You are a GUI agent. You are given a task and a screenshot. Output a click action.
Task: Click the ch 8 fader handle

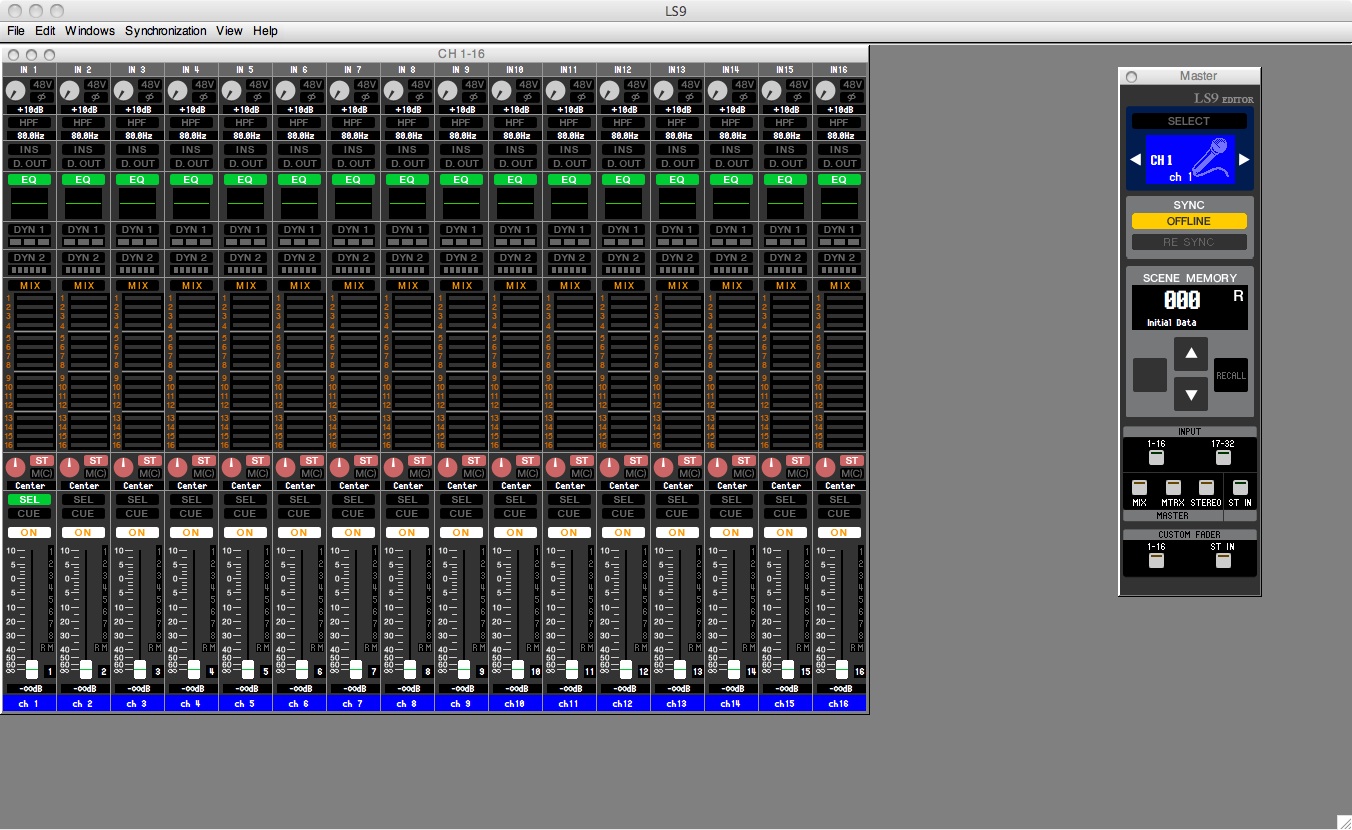(409, 669)
